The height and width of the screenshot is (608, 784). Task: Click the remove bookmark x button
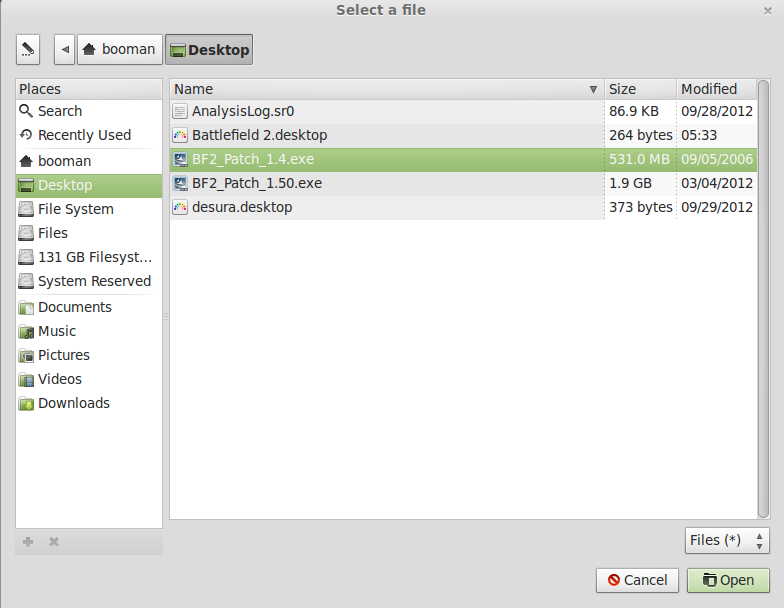click(x=54, y=542)
